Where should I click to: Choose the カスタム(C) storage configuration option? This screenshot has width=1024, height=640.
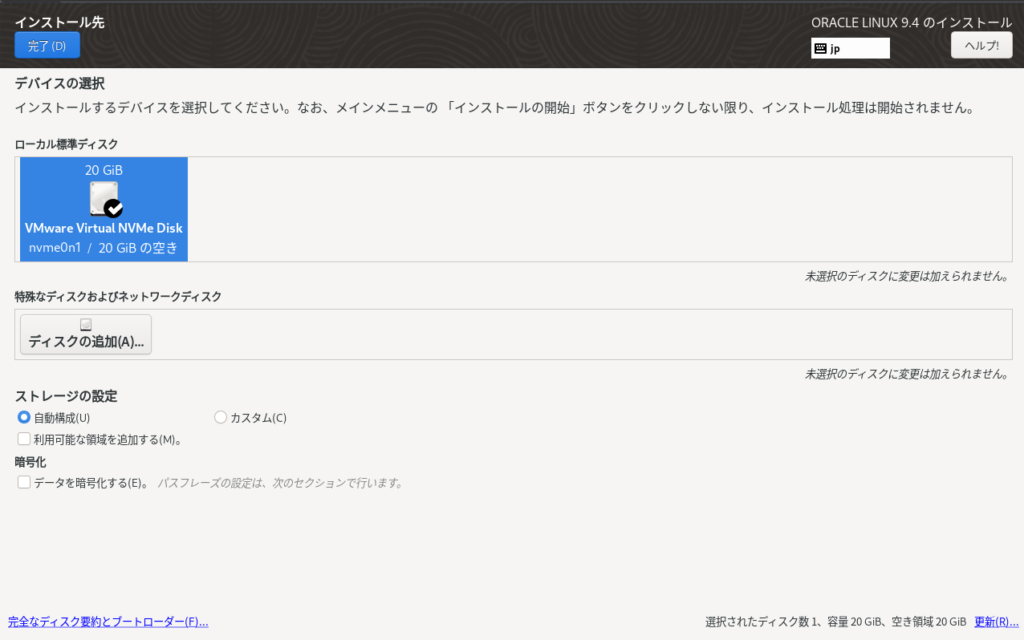click(x=221, y=417)
